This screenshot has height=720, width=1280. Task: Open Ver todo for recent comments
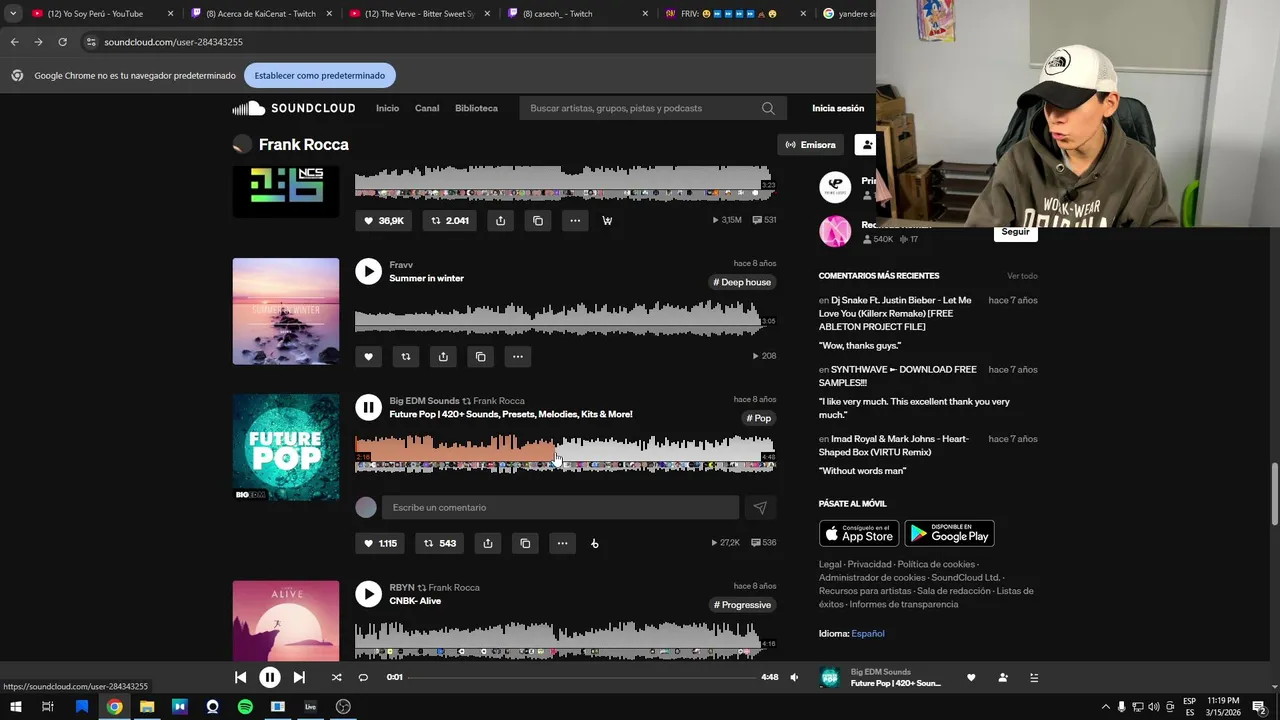[x=1022, y=276]
